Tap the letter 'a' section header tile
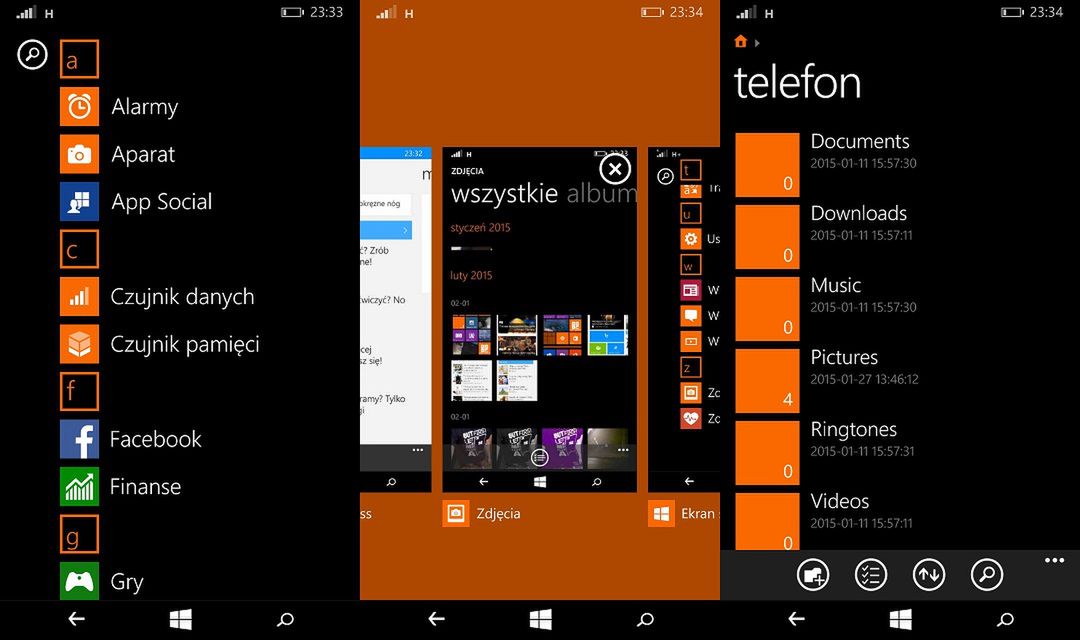Image resolution: width=1080 pixels, height=640 pixels. coord(79,59)
